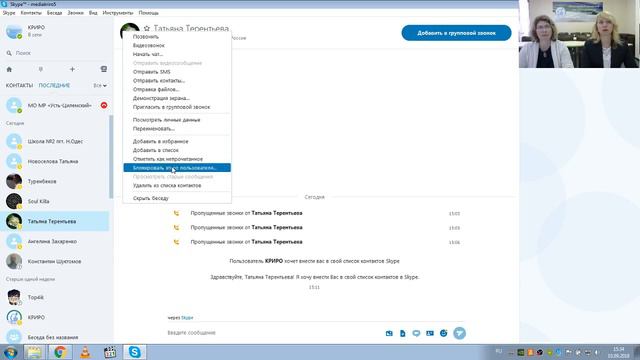Click the favorite star next to Татьяна Терентьева
The height and width of the screenshot is (360, 640).
click(x=147, y=29)
